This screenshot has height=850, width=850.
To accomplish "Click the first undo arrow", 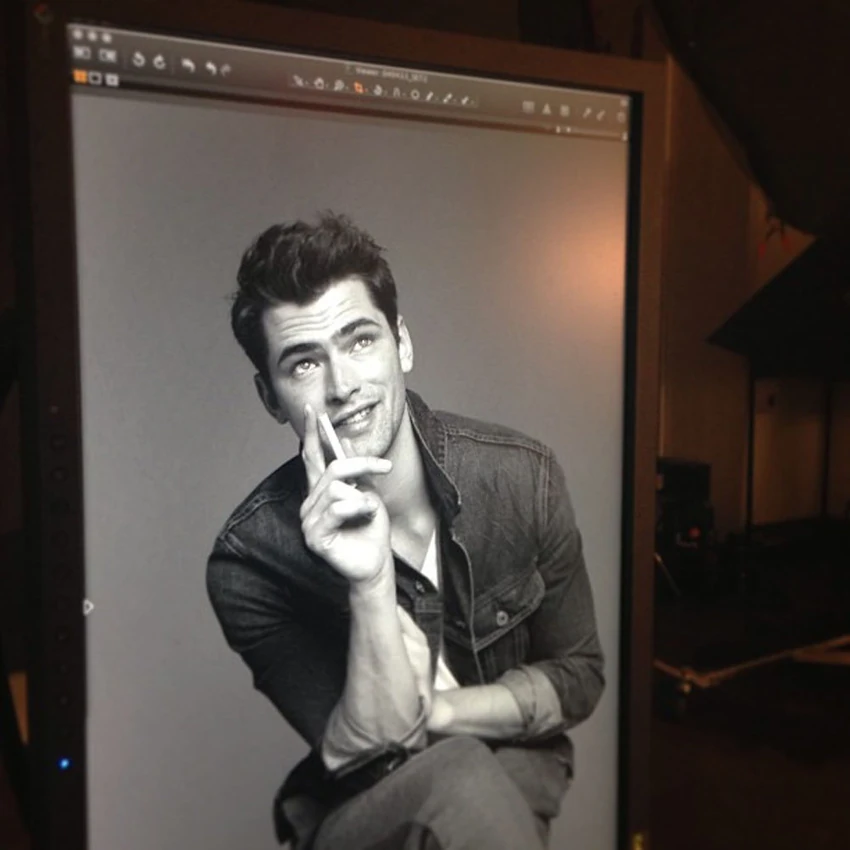I will pos(188,66).
